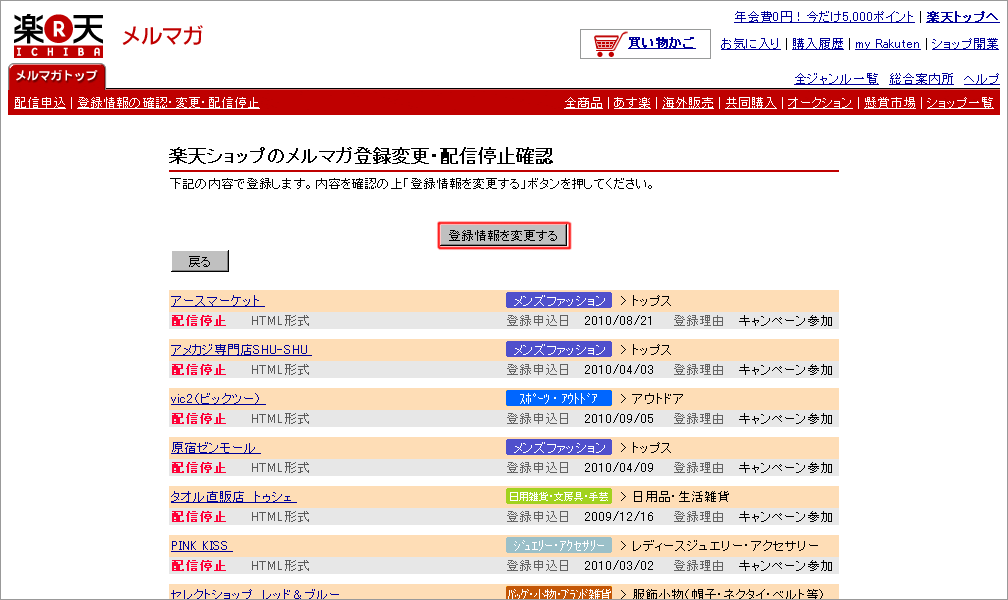1008x600 pixels.
Task: Click the アウトドア category text
Action: tap(657, 398)
